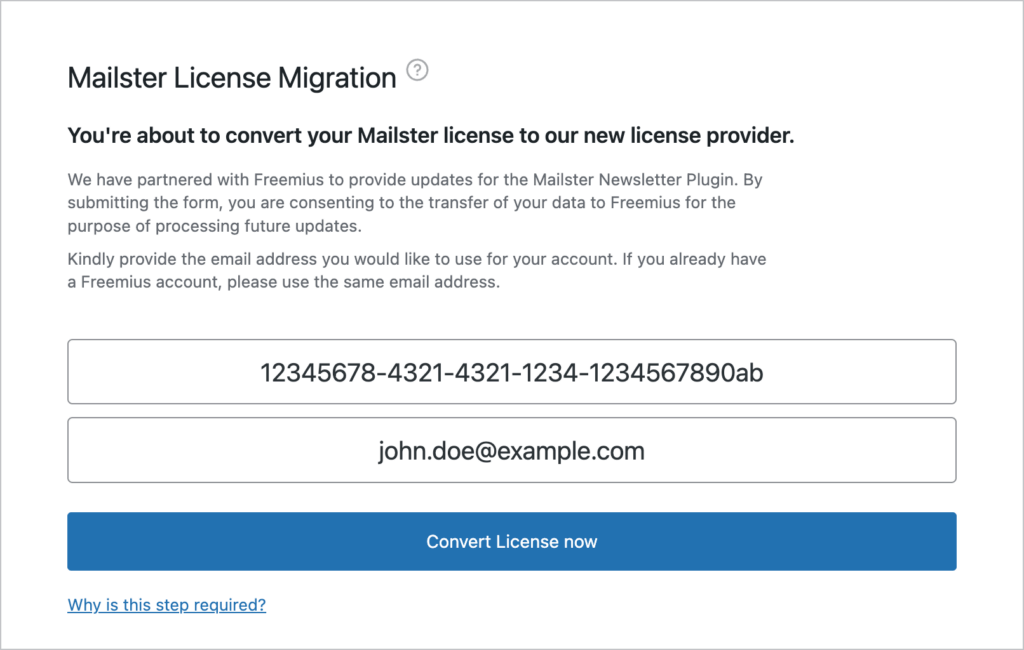Image resolution: width=1024 pixels, height=650 pixels.
Task: Click the "We have partnered with Freemius" line
Action: (x=416, y=180)
